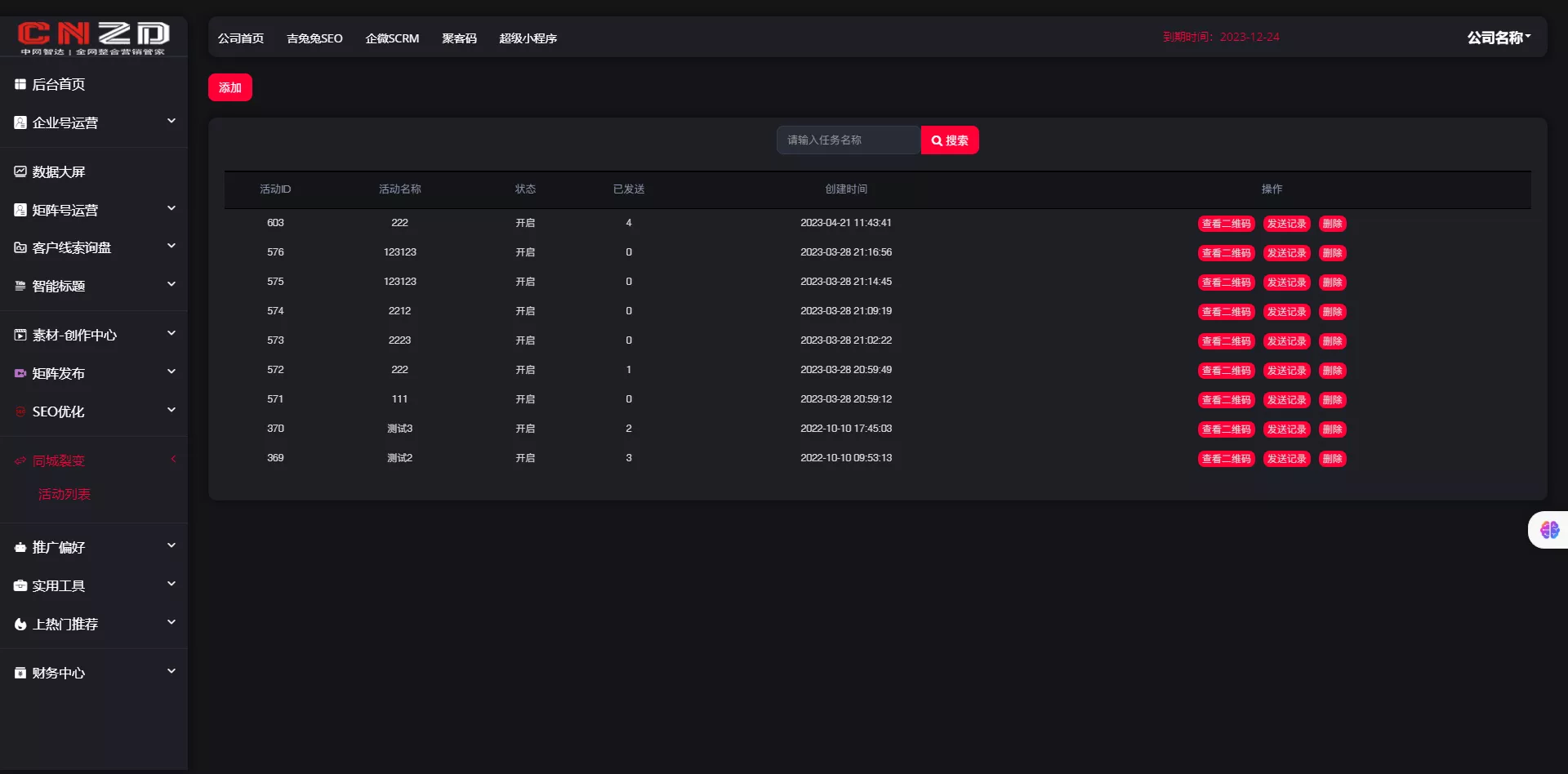Click the 搜索 search button
1568x774 pixels.
coord(950,140)
